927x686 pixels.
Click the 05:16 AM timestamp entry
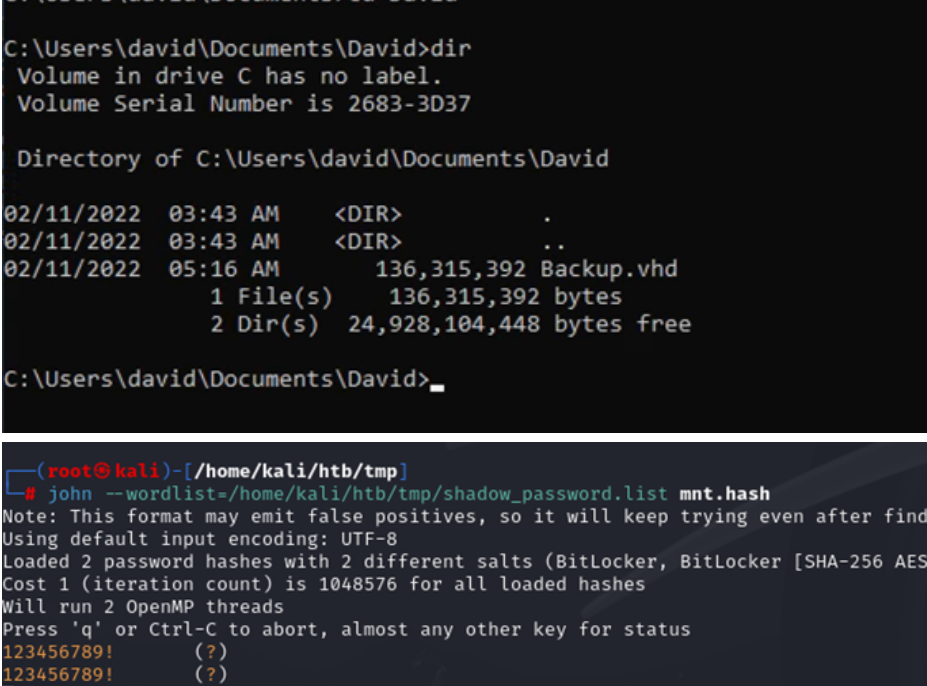(212, 269)
